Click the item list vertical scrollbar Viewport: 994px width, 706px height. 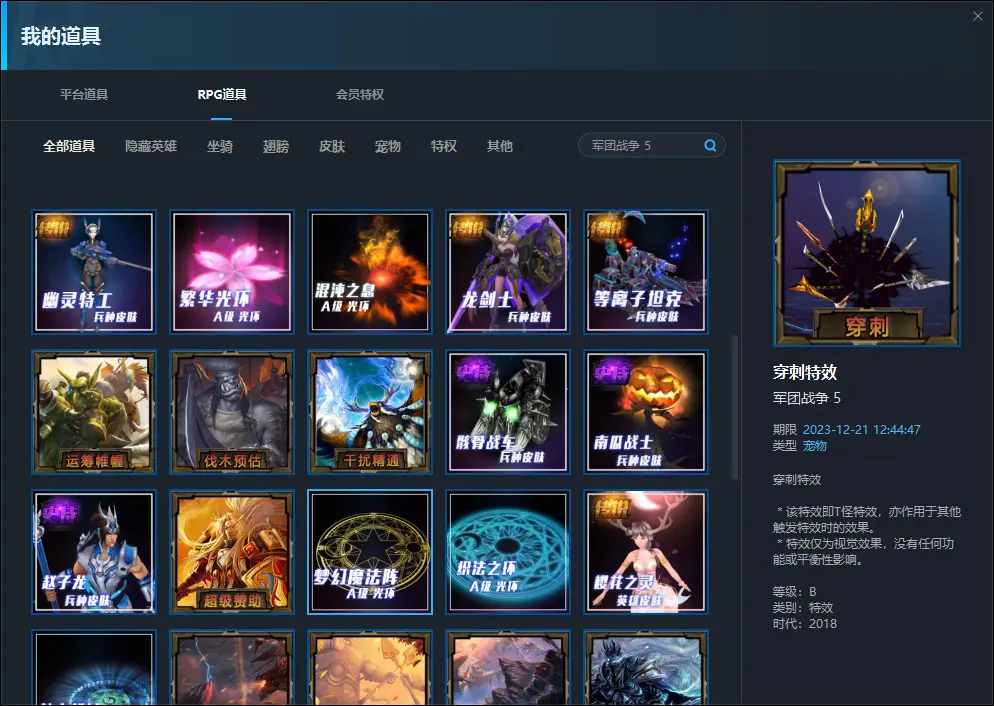pyautogui.click(x=735, y=407)
